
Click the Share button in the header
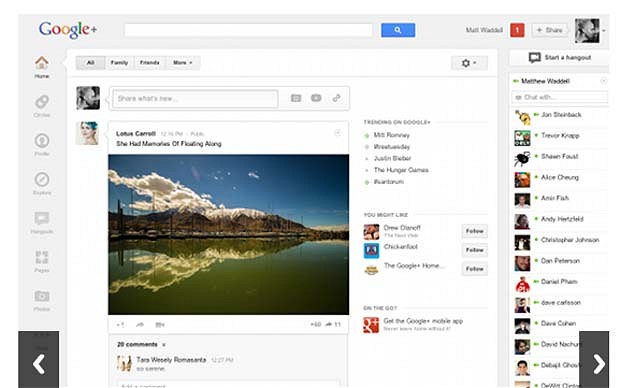coord(550,30)
